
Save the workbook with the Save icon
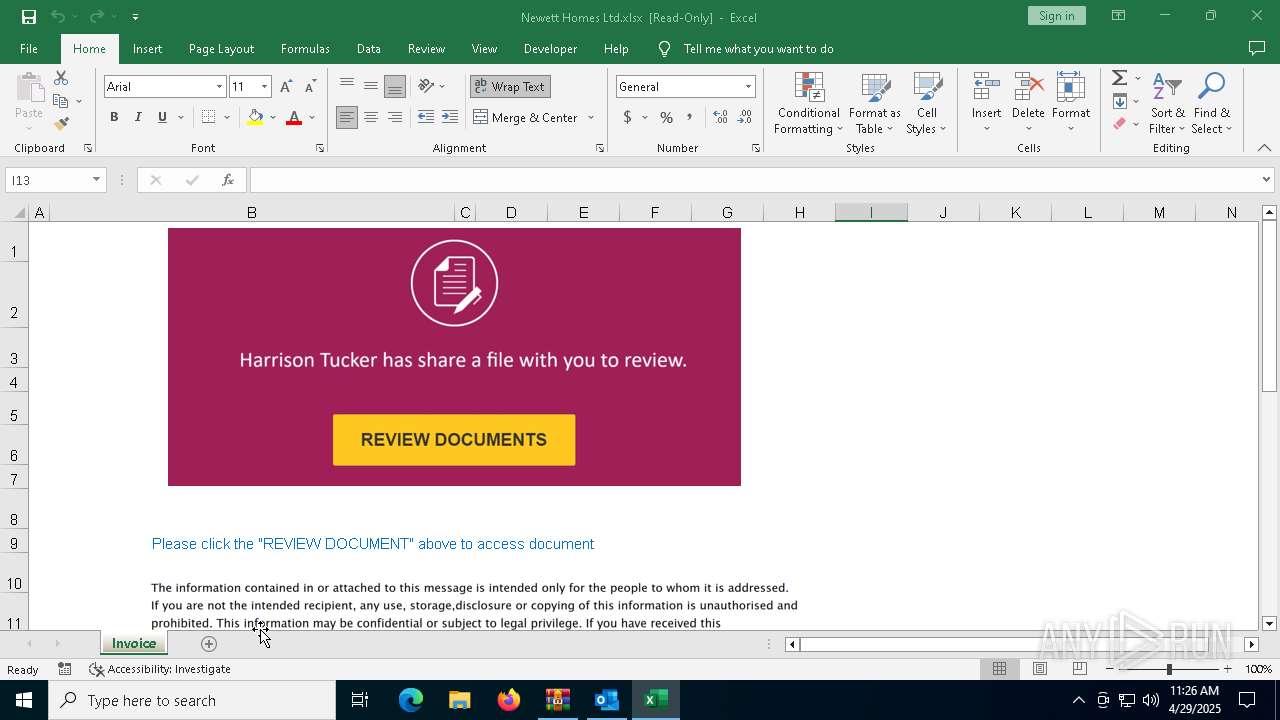pos(28,16)
